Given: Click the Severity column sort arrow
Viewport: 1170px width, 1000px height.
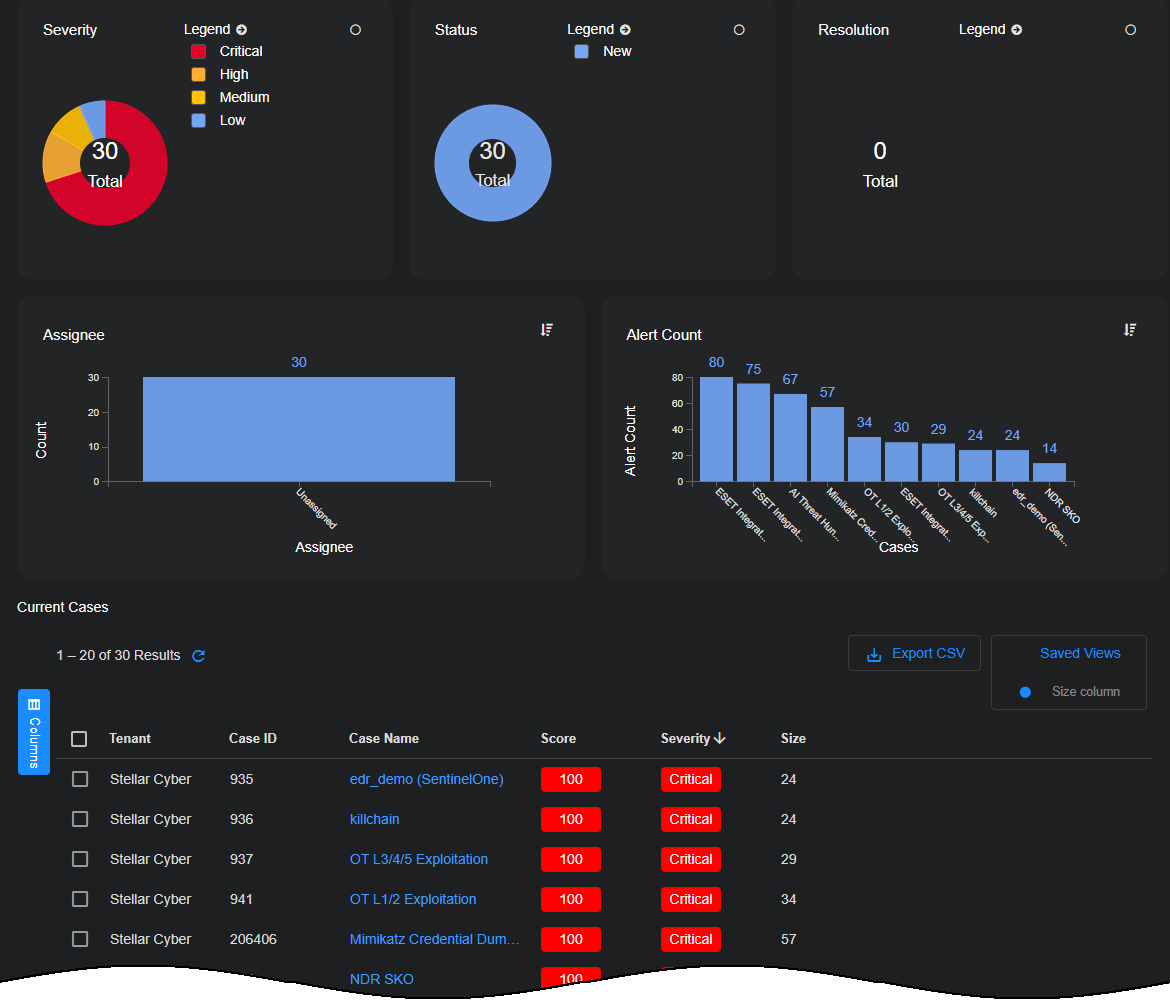Looking at the screenshot, I should coord(720,738).
